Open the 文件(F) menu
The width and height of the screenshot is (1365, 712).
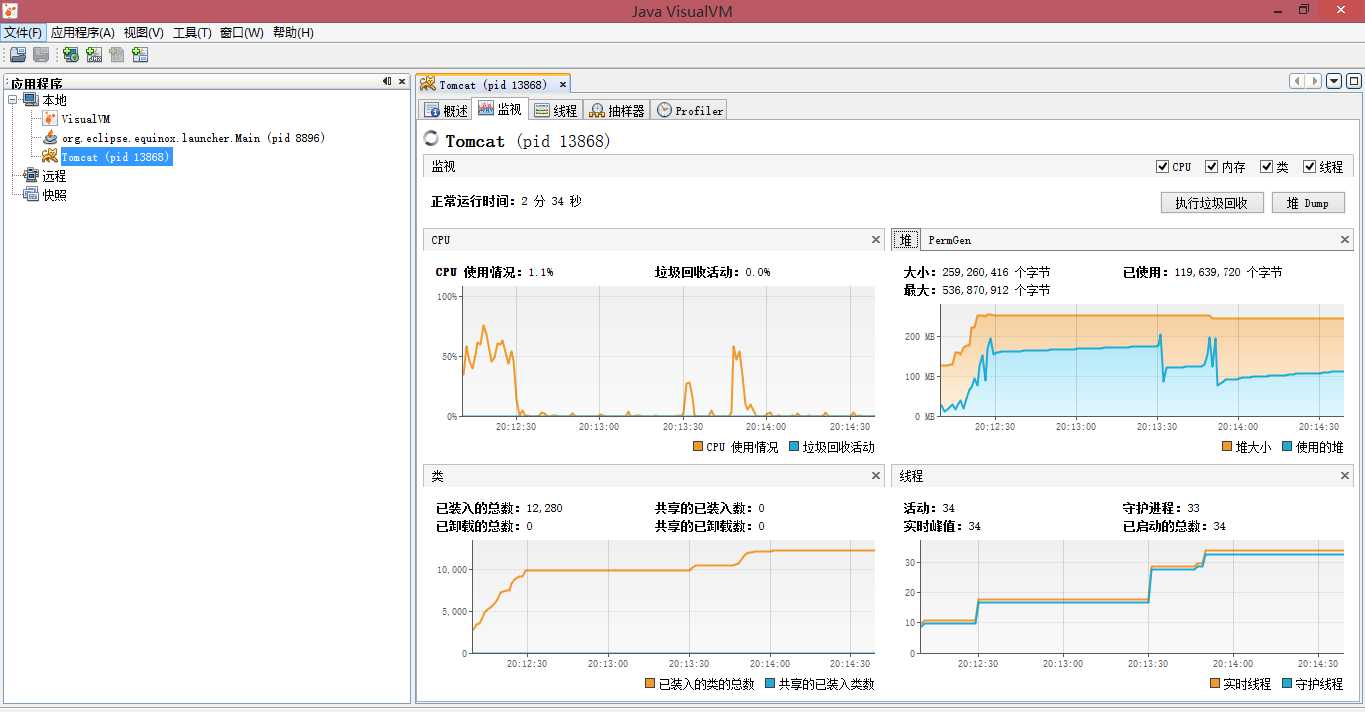click(x=23, y=33)
